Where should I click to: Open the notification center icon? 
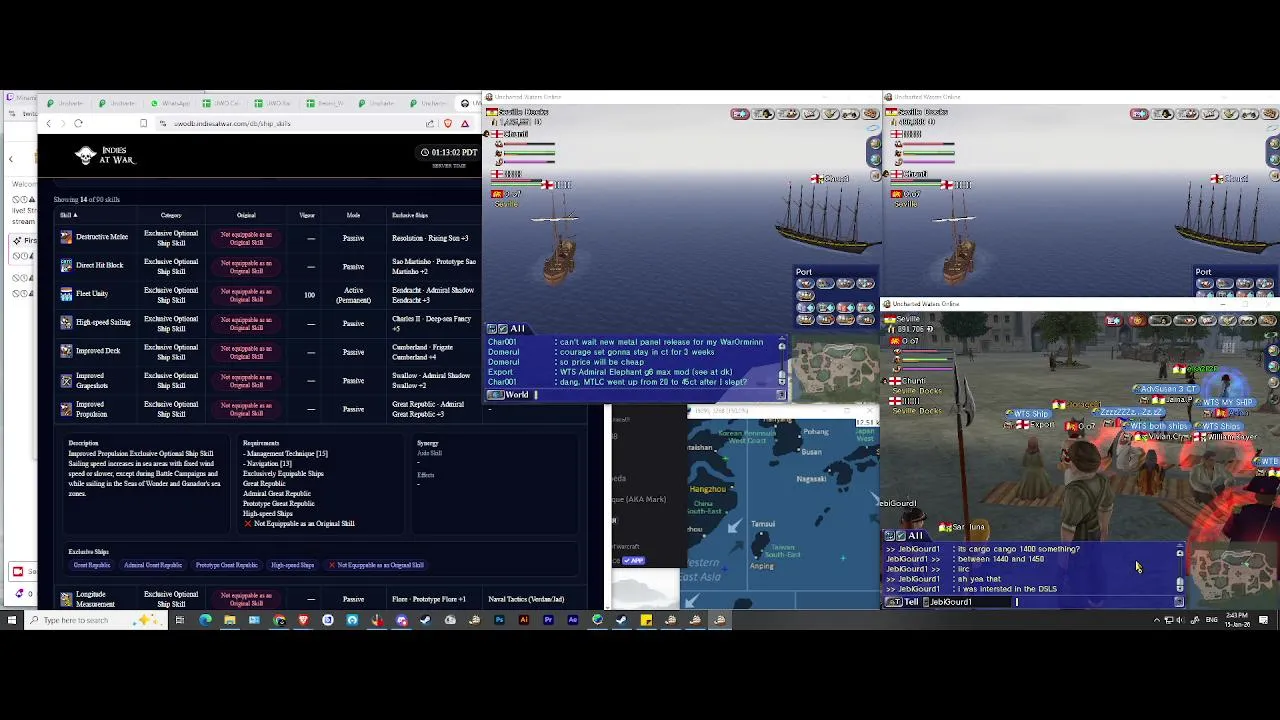tap(1264, 620)
